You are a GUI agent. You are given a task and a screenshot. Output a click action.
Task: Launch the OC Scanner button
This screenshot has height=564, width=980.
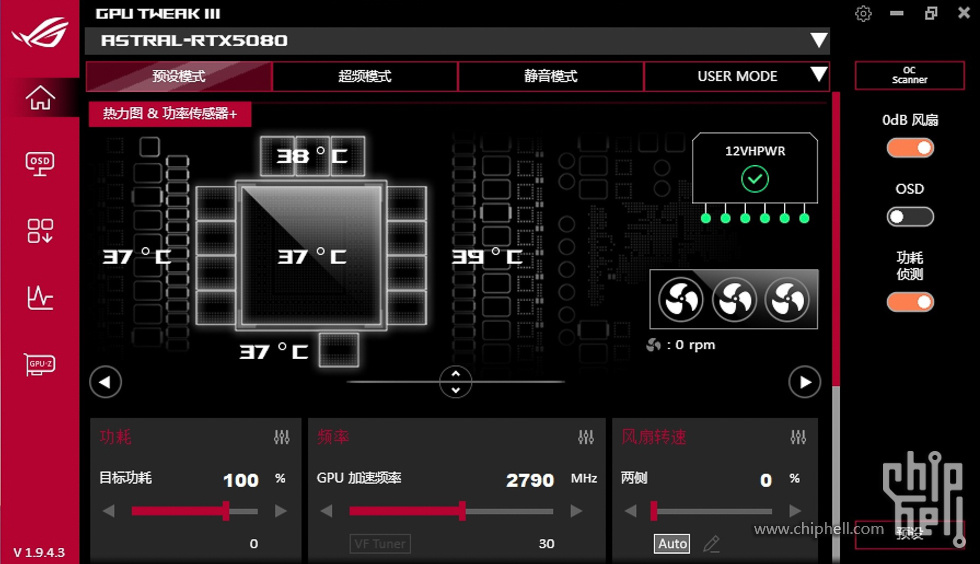point(909,75)
